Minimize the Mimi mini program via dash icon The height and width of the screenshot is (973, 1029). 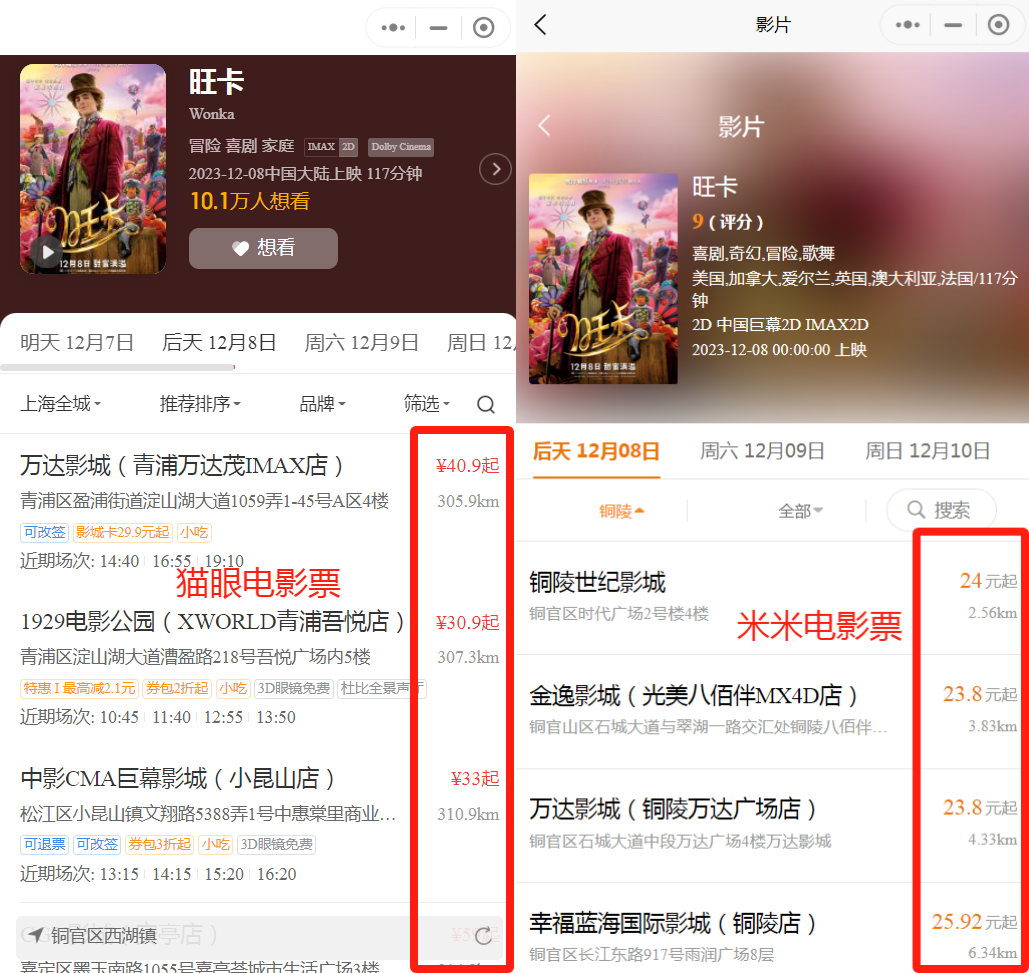click(x=953, y=25)
